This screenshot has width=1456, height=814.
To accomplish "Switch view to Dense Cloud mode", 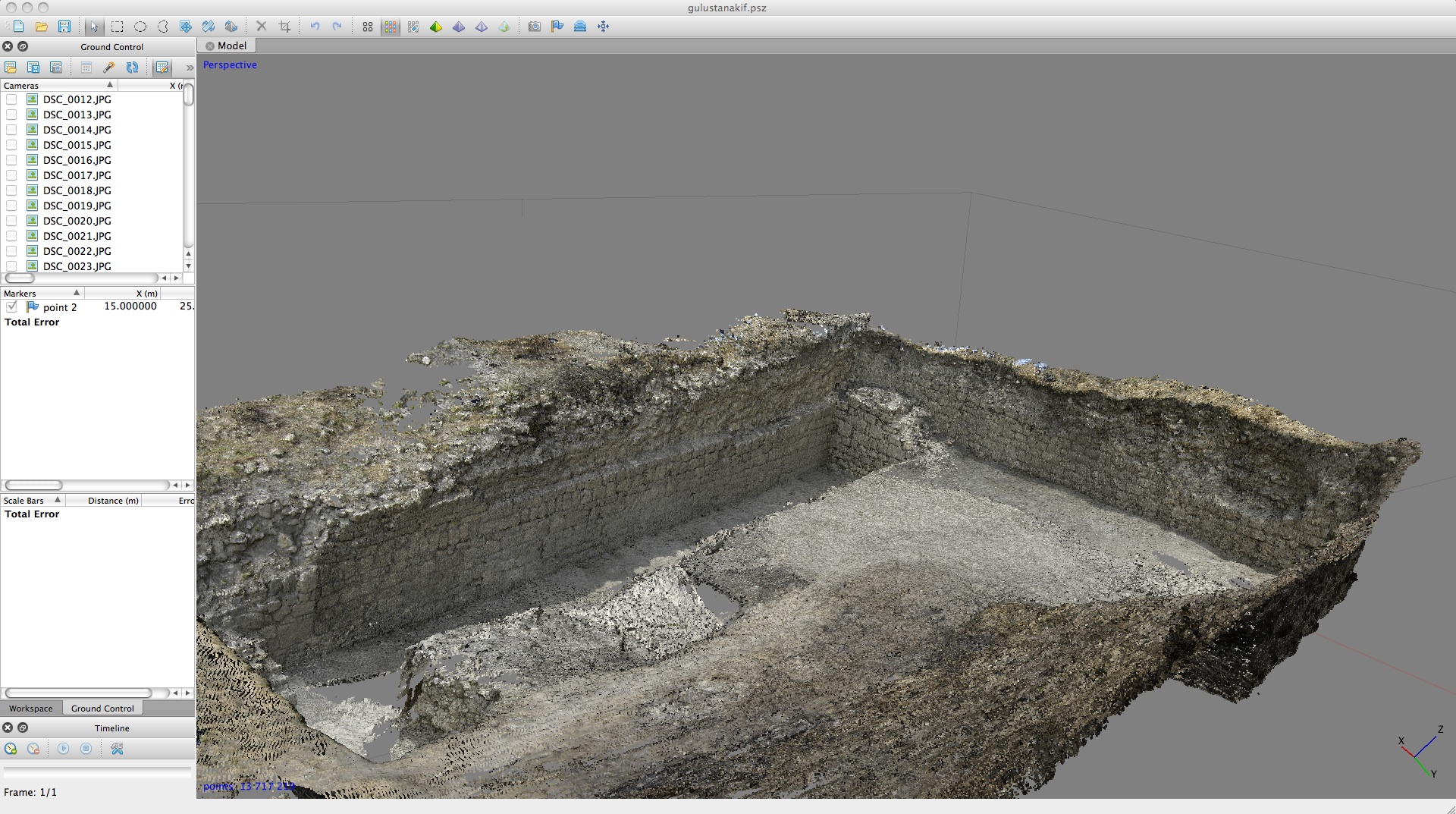I will tap(391, 27).
